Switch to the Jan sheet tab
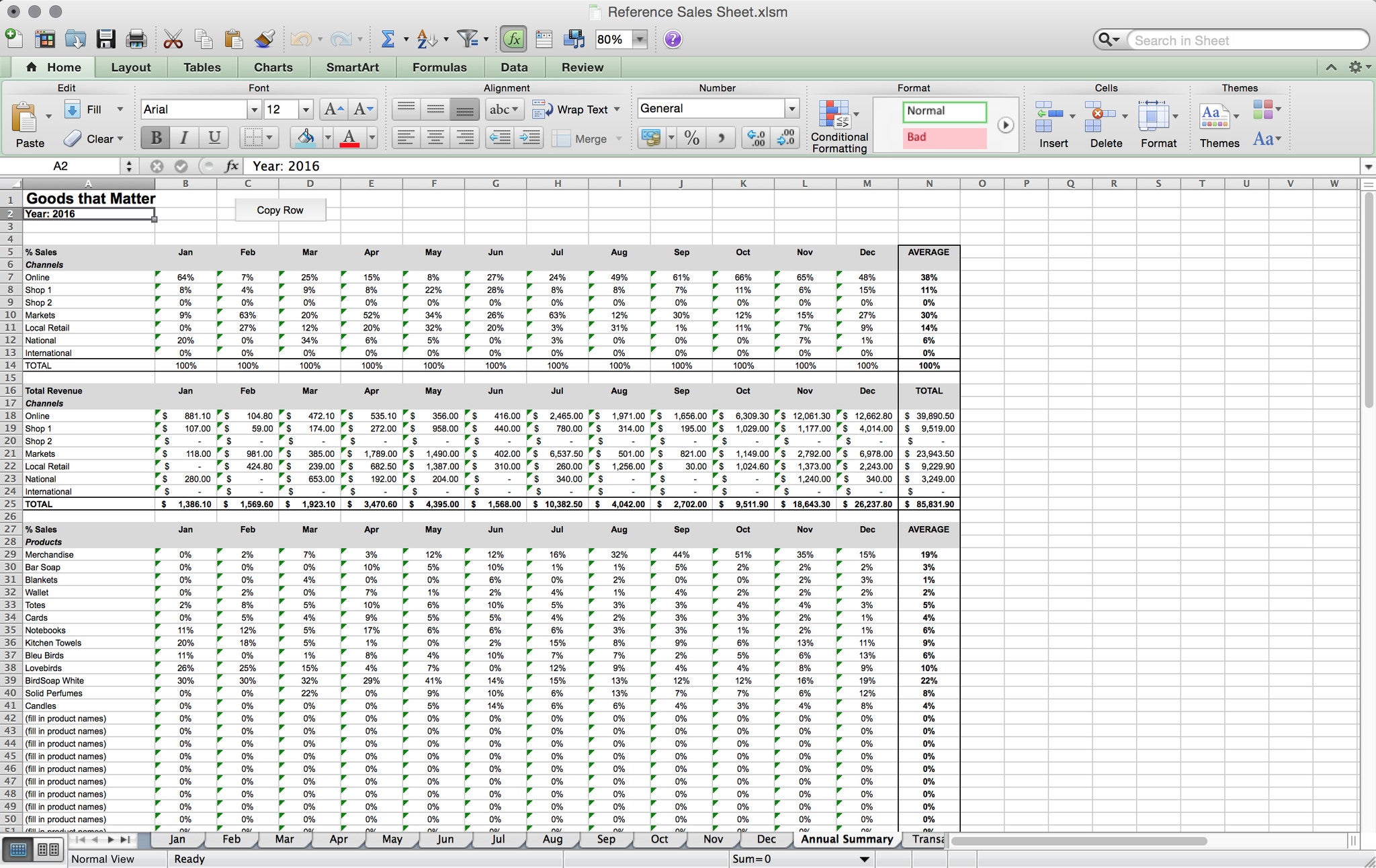The image size is (1376, 868). [x=177, y=839]
